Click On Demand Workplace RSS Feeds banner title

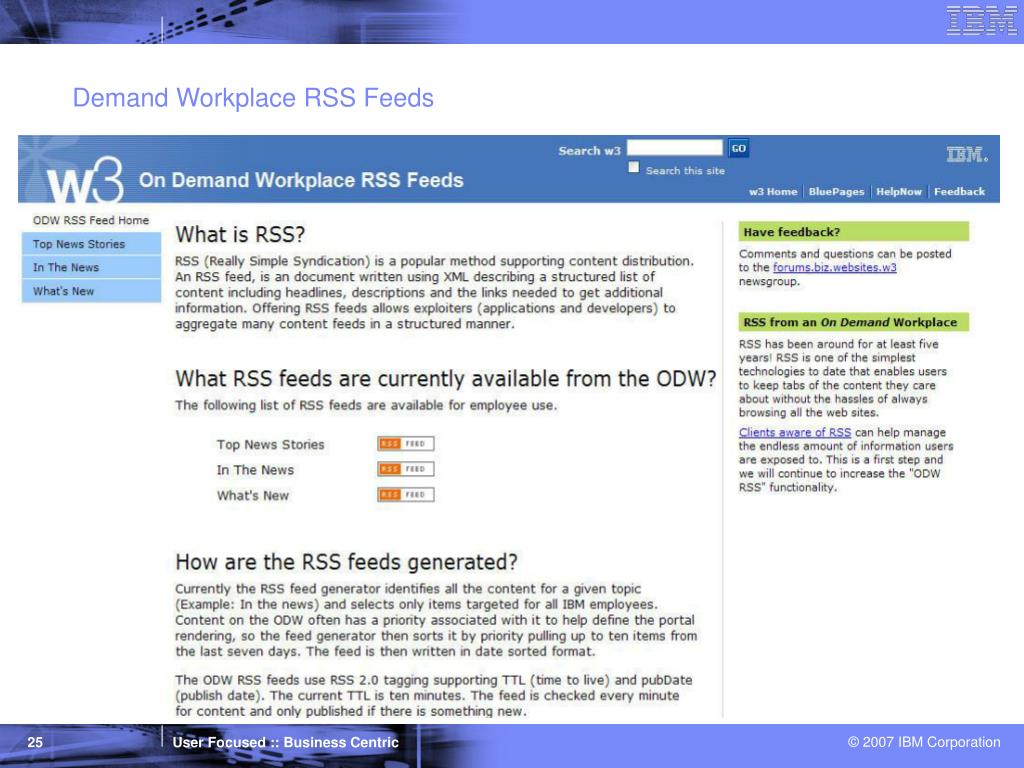coord(301,180)
